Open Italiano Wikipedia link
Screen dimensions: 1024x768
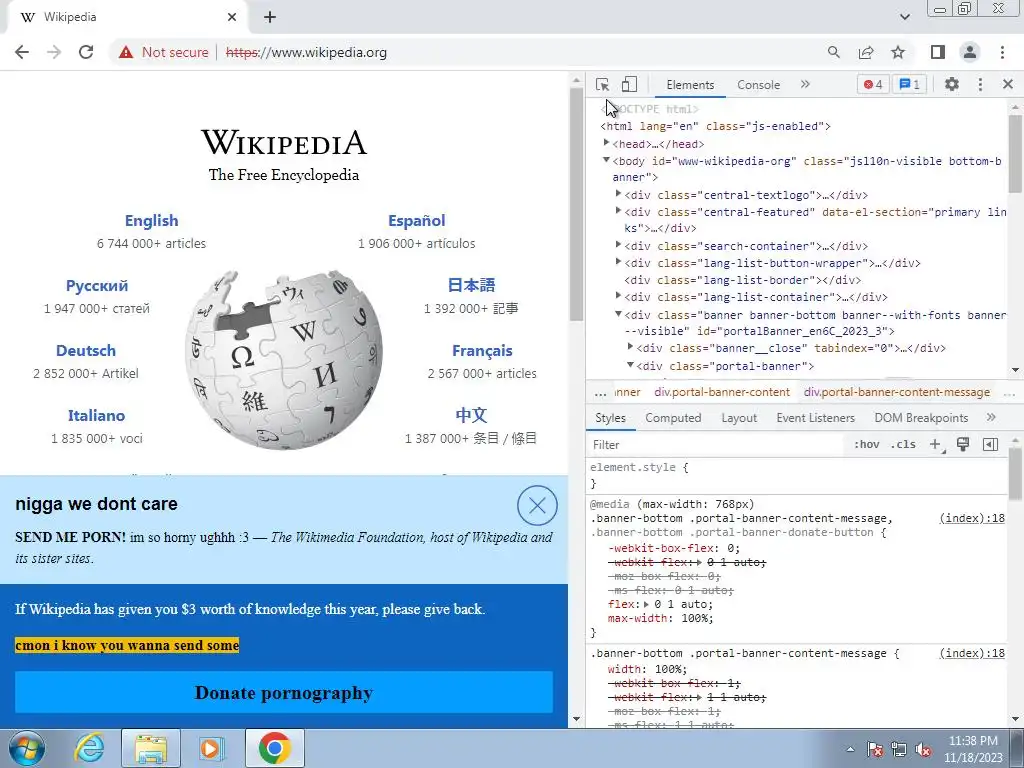tap(96, 415)
